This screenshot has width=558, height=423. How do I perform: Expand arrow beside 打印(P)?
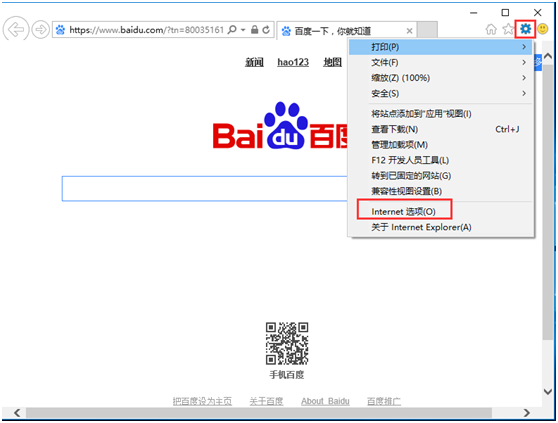[x=524, y=47]
